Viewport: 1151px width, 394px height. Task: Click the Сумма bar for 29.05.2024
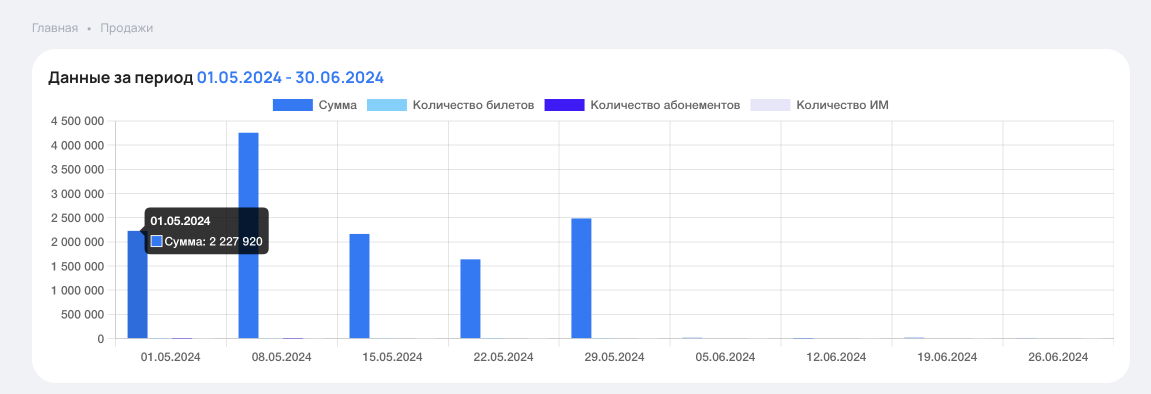[581, 278]
